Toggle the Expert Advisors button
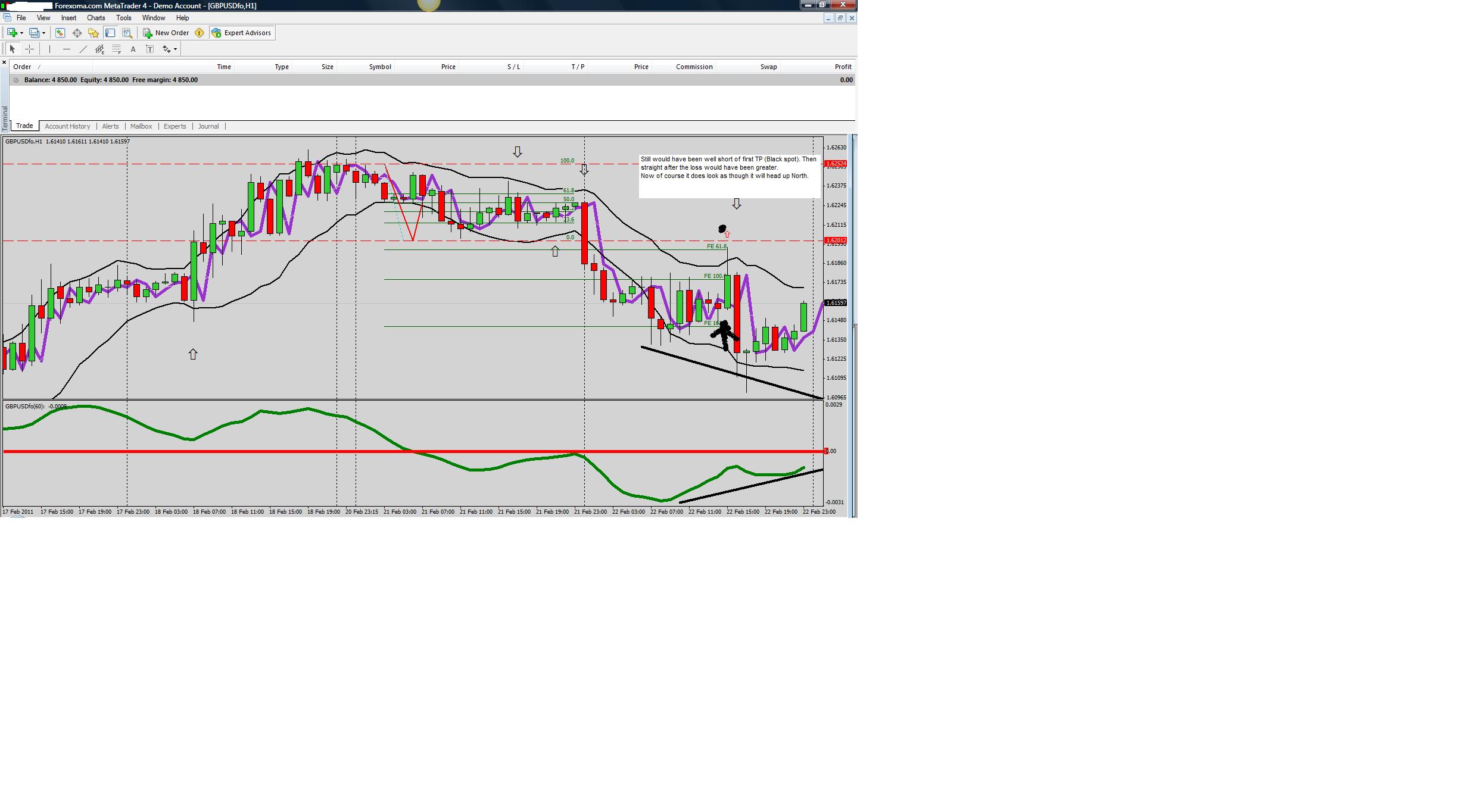1477x812 pixels. [242, 33]
